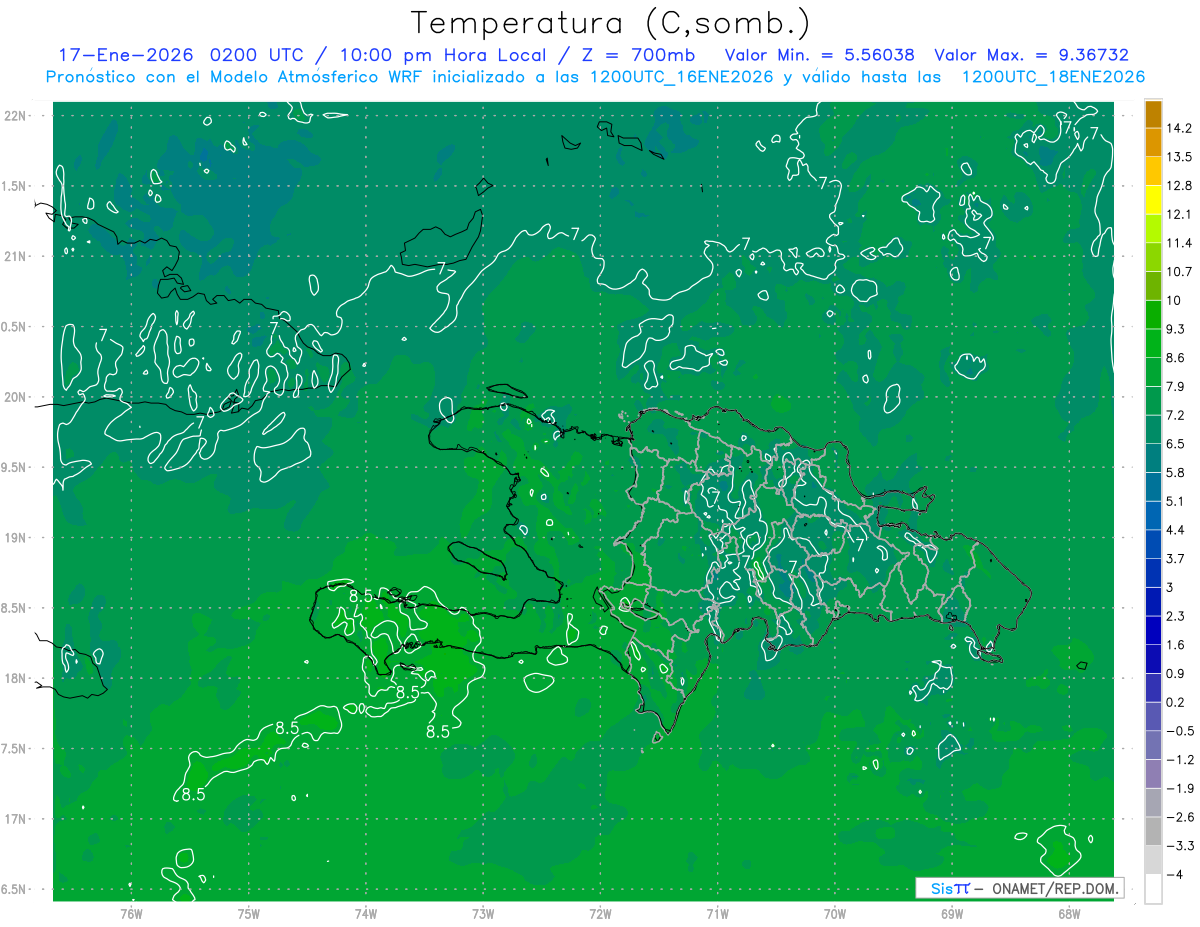
Task: Click the 74W longitude label
Action: [x=366, y=912]
